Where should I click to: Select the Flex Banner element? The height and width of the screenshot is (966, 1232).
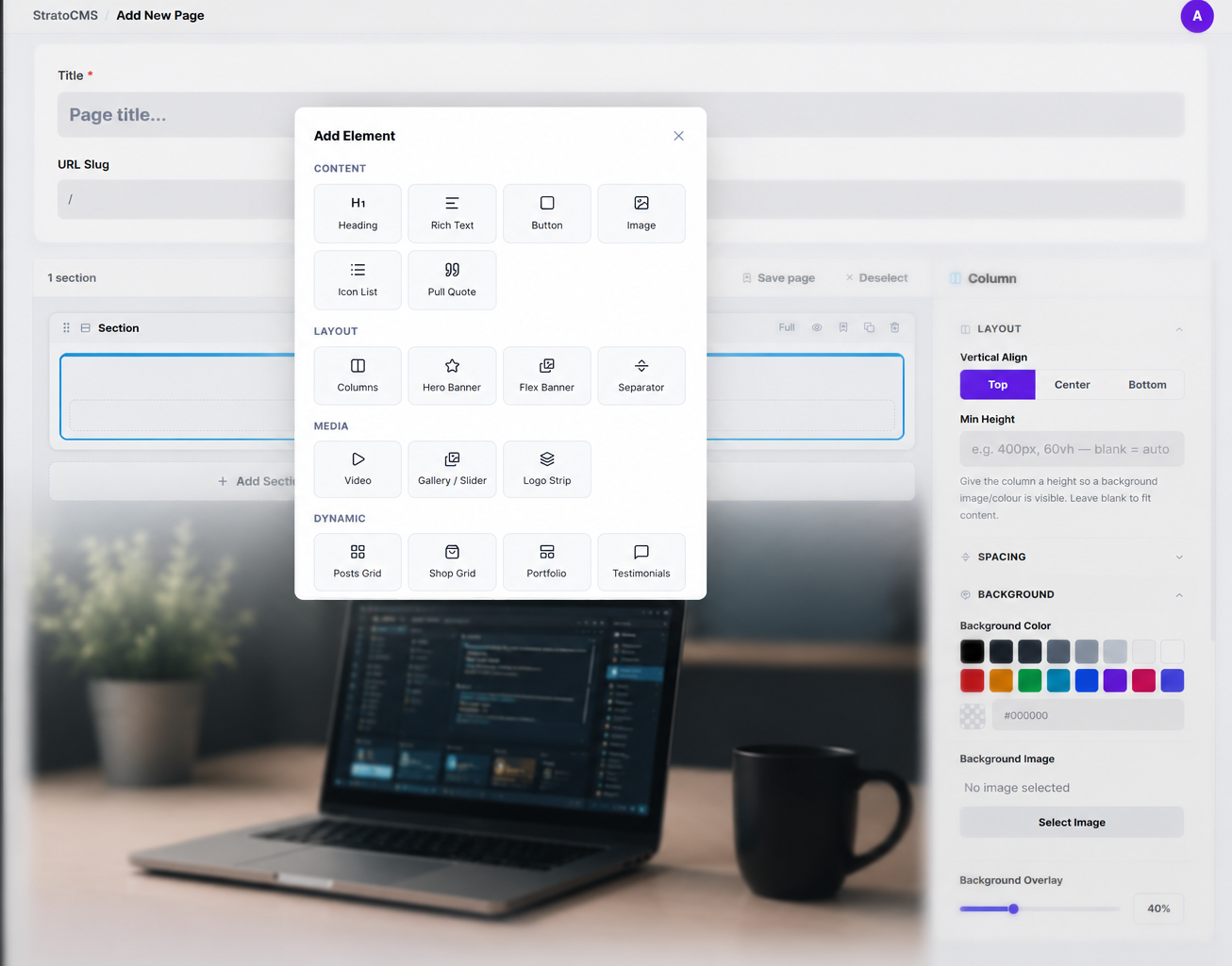(x=547, y=375)
